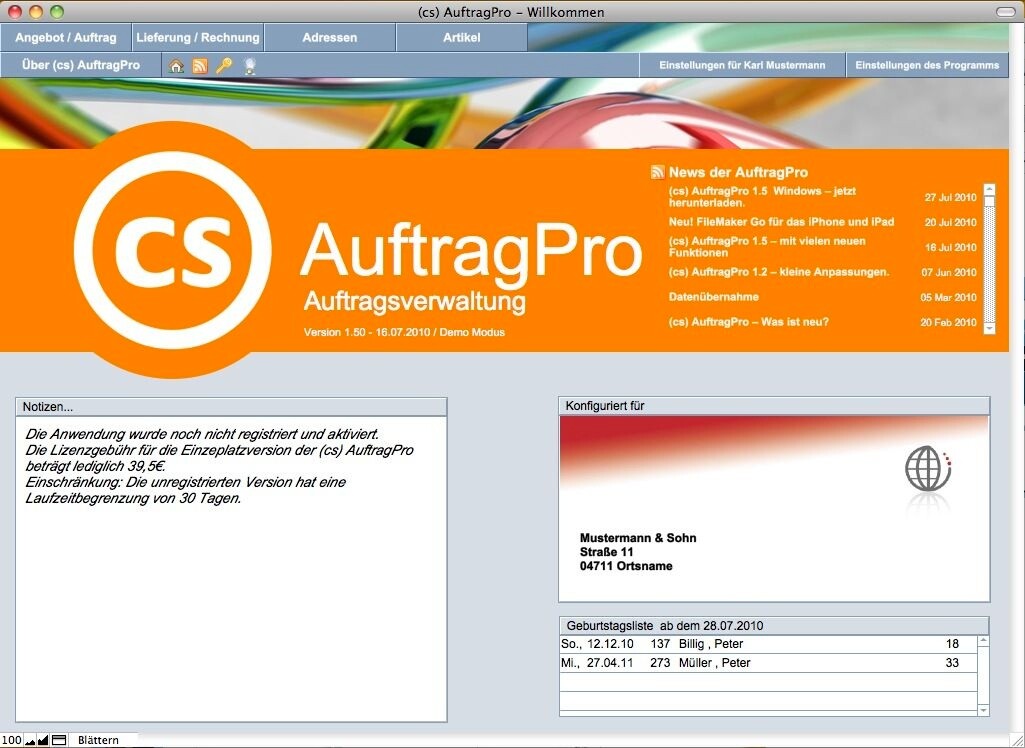The width and height of the screenshot is (1025, 748).
Task: Click the news list scroll up arrow
Action: (x=989, y=190)
